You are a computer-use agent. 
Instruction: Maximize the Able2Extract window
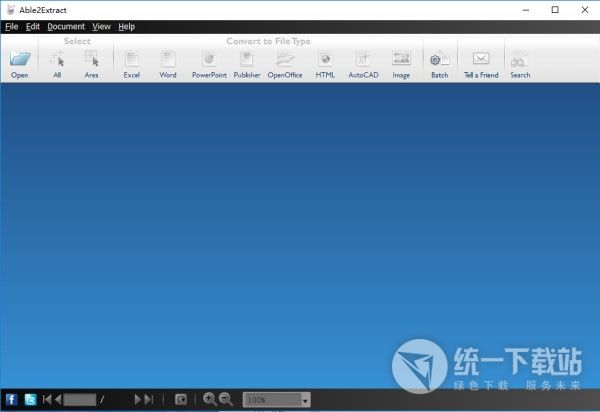(x=555, y=10)
